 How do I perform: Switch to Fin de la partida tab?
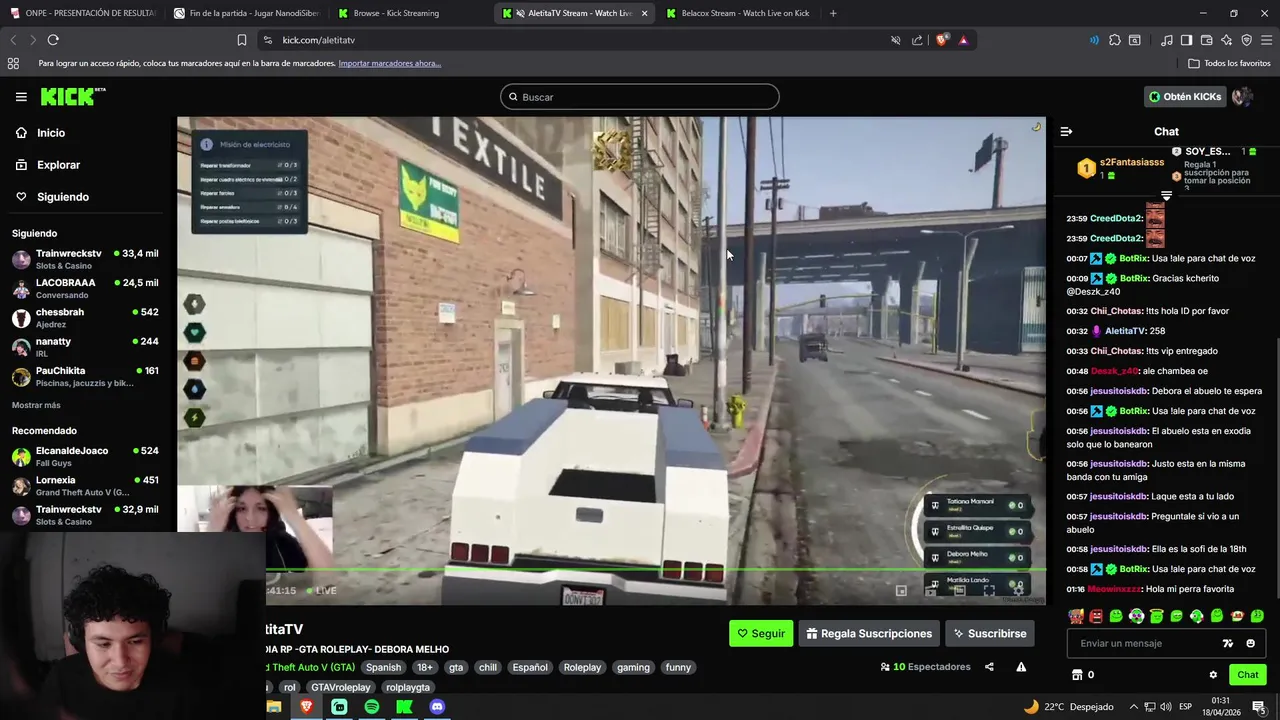coord(246,13)
